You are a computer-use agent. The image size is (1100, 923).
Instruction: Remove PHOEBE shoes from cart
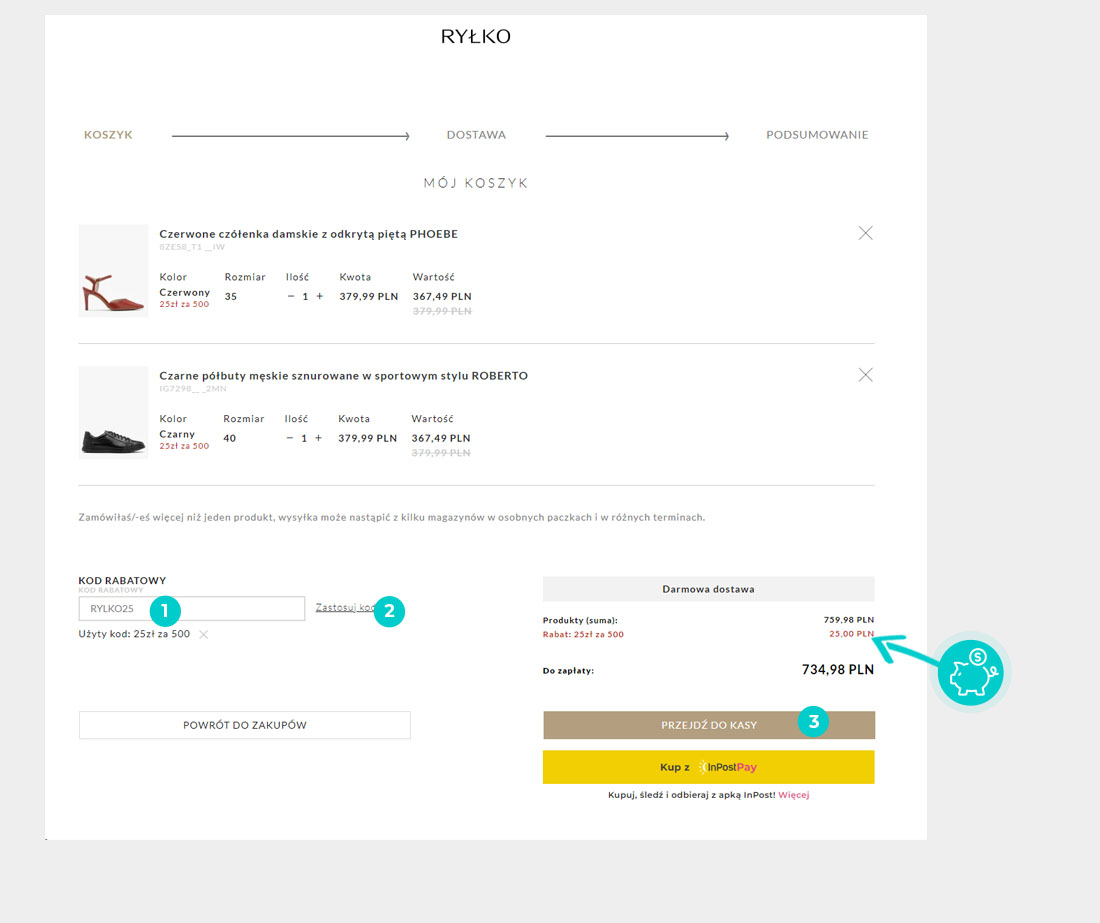(x=866, y=233)
